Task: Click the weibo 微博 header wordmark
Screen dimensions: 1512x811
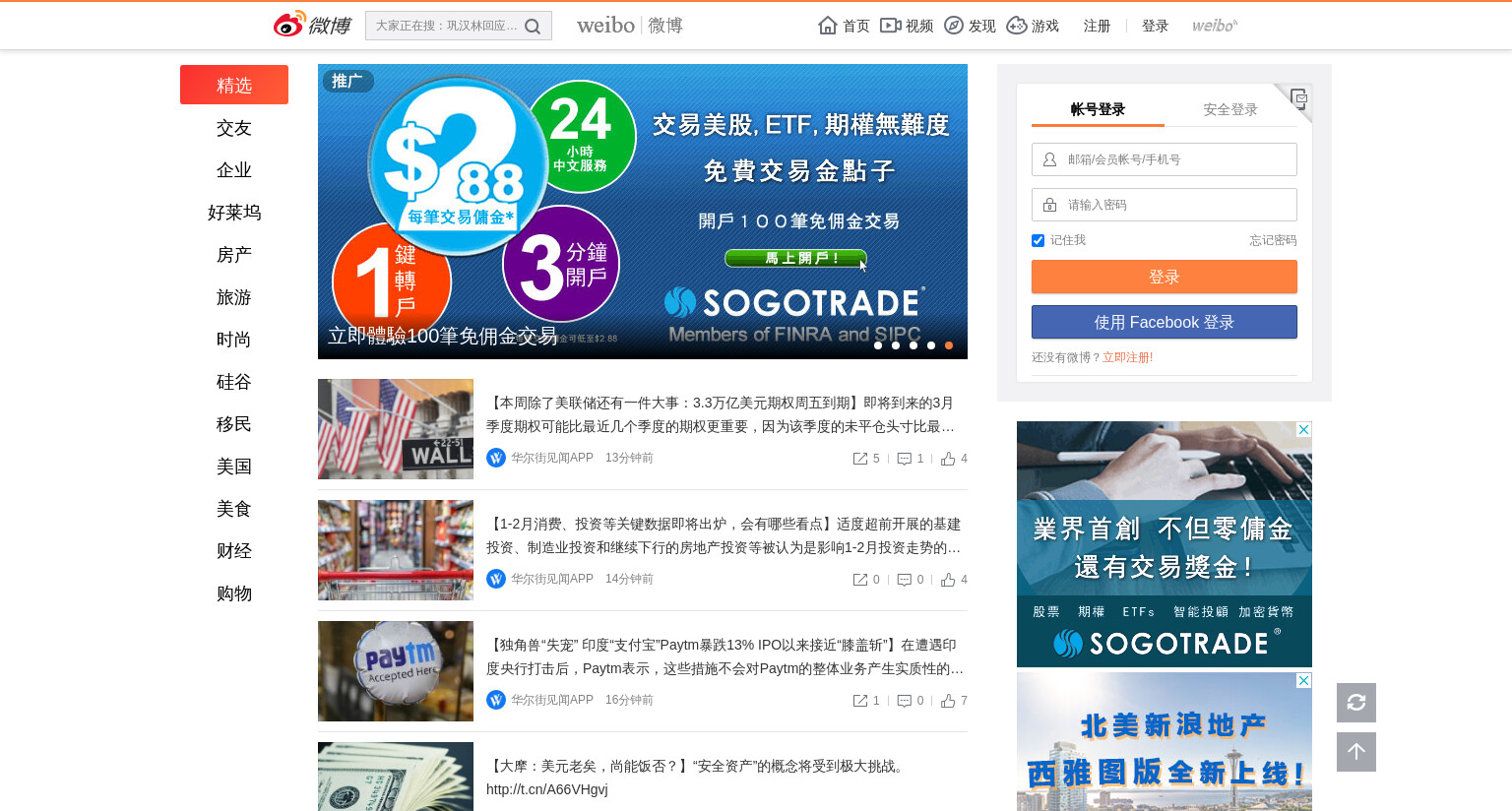Action: [x=630, y=26]
